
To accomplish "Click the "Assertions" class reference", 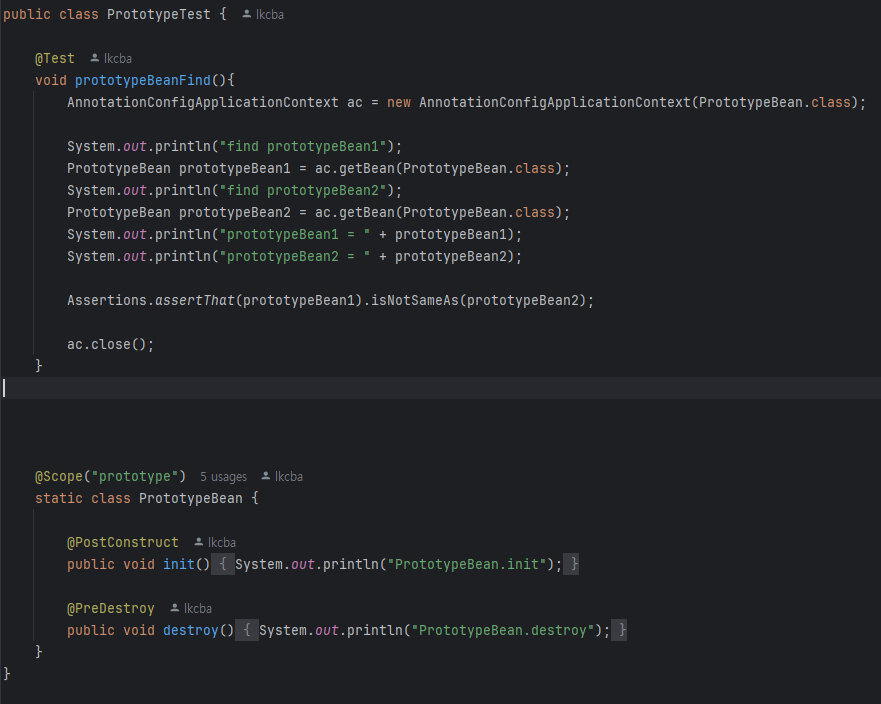I will [x=107, y=301].
